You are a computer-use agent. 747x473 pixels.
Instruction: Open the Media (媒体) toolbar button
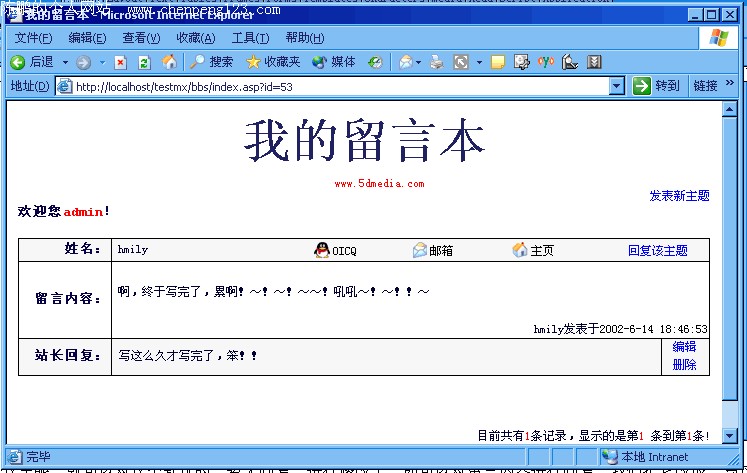(x=334, y=62)
